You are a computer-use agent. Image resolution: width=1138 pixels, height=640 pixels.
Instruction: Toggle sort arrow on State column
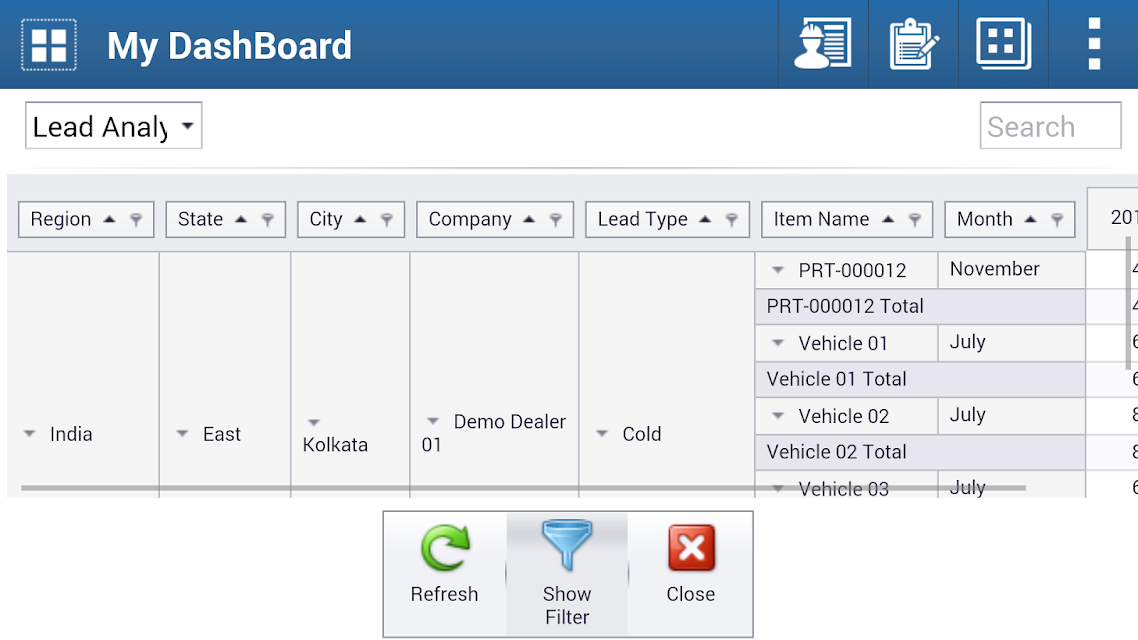[x=241, y=218]
